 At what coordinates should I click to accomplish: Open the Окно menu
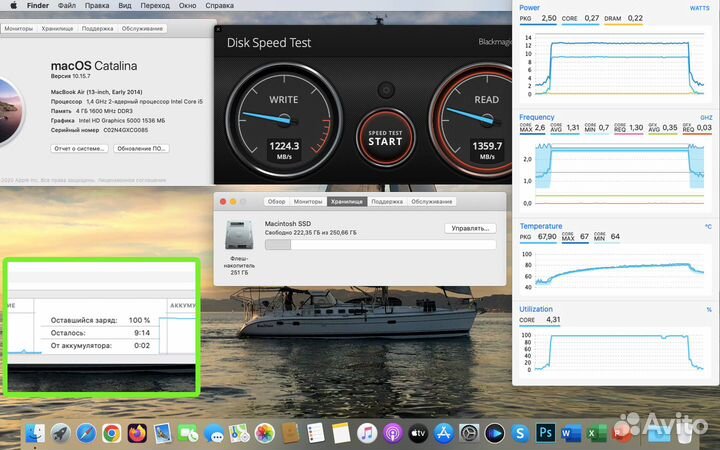point(187,6)
